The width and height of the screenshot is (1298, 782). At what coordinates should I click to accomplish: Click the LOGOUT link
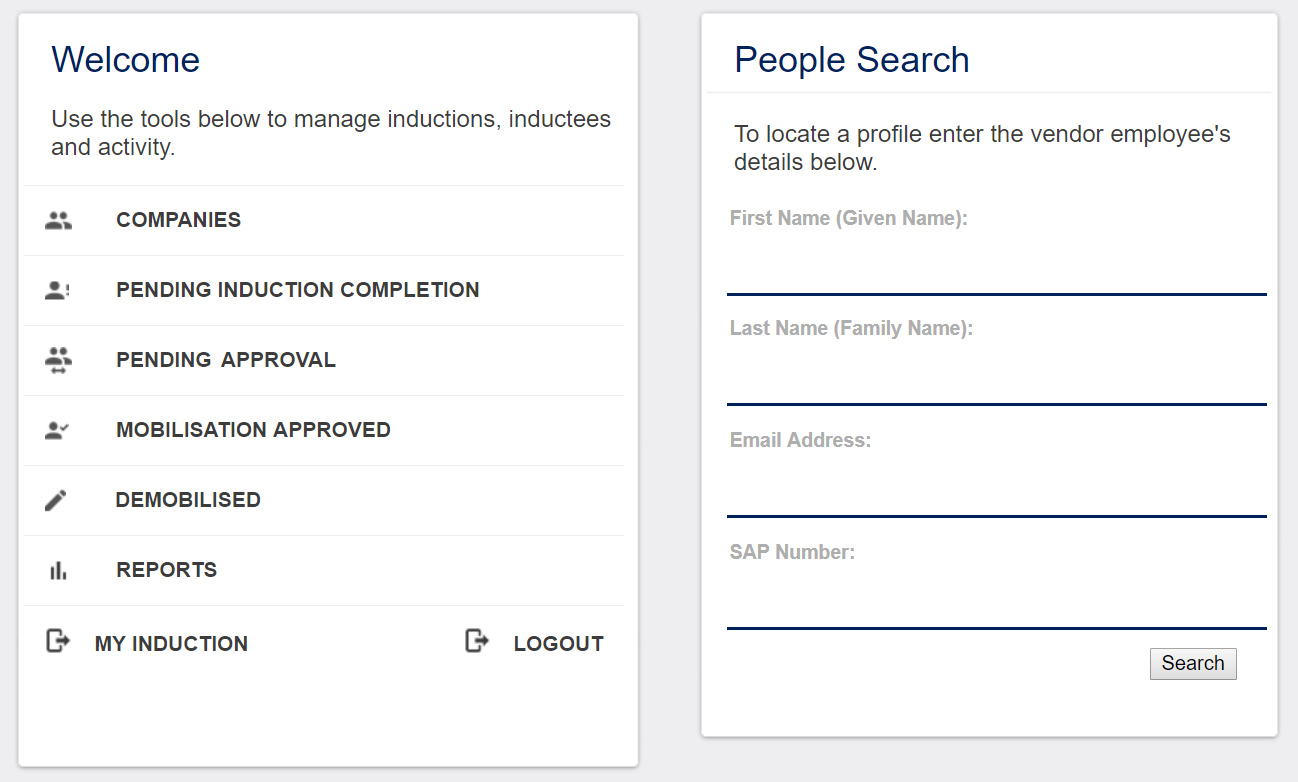click(558, 644)
